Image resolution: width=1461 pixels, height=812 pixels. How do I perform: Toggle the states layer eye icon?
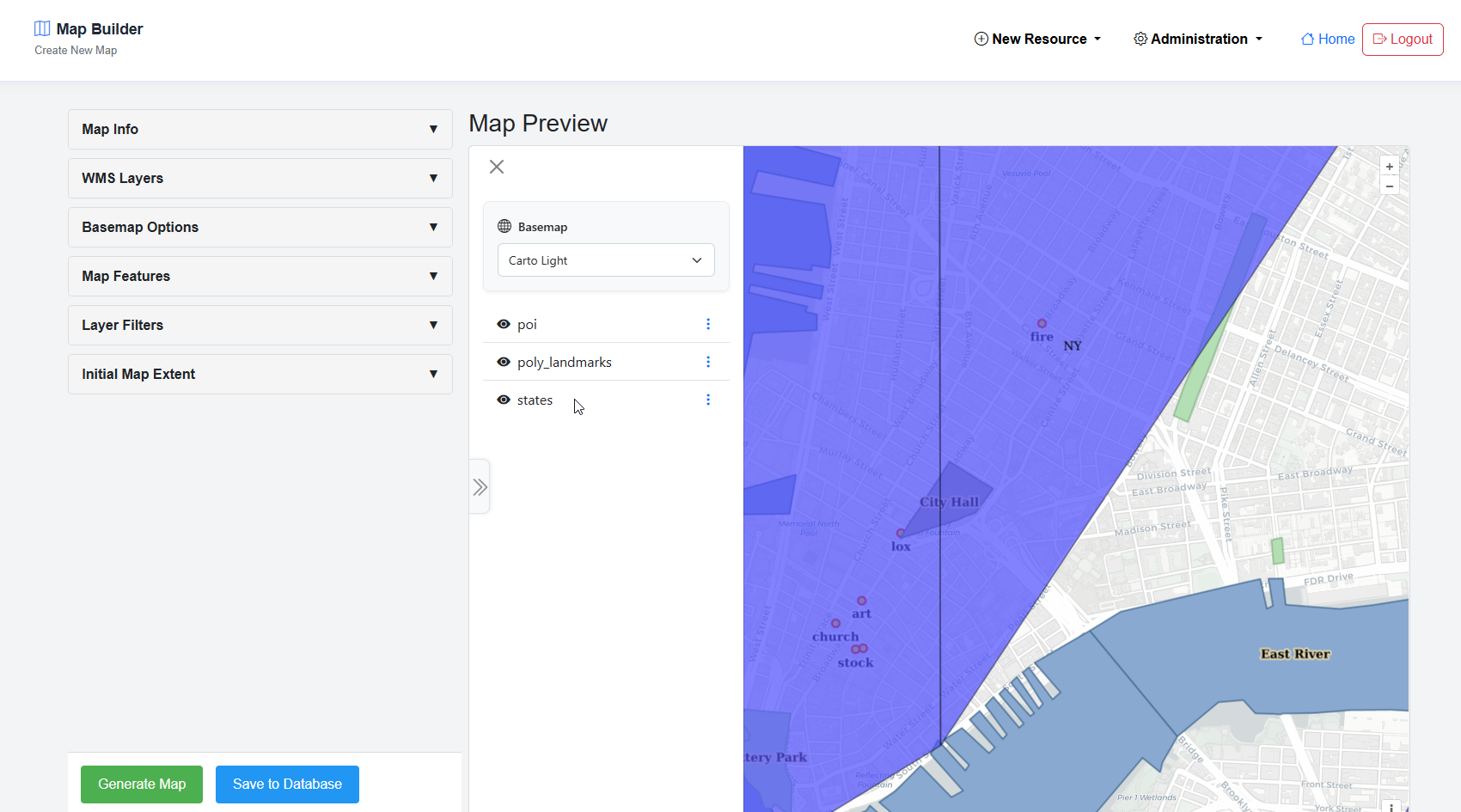point(504,400)
